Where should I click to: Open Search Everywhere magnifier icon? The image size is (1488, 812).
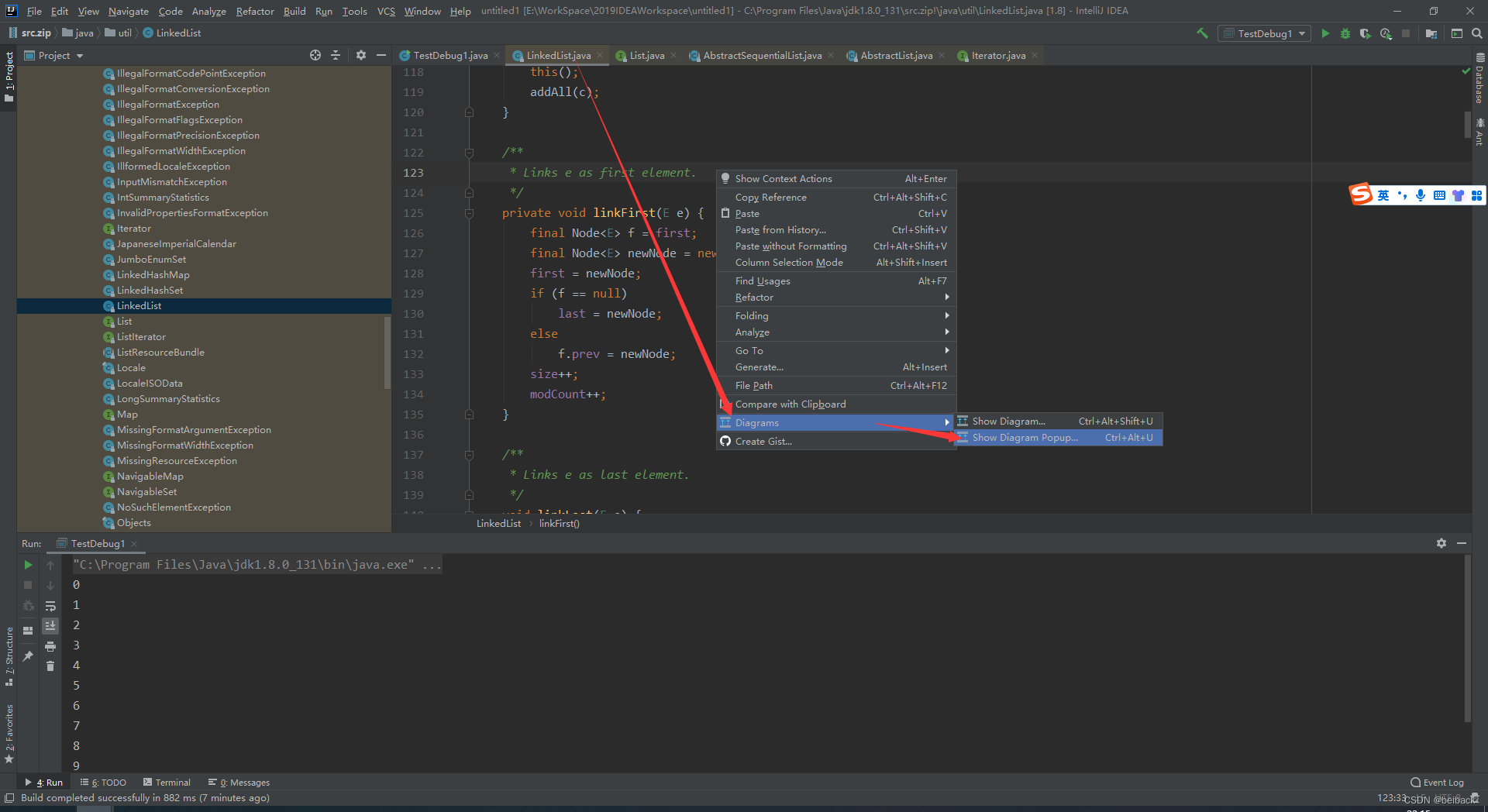(1476, 33)
